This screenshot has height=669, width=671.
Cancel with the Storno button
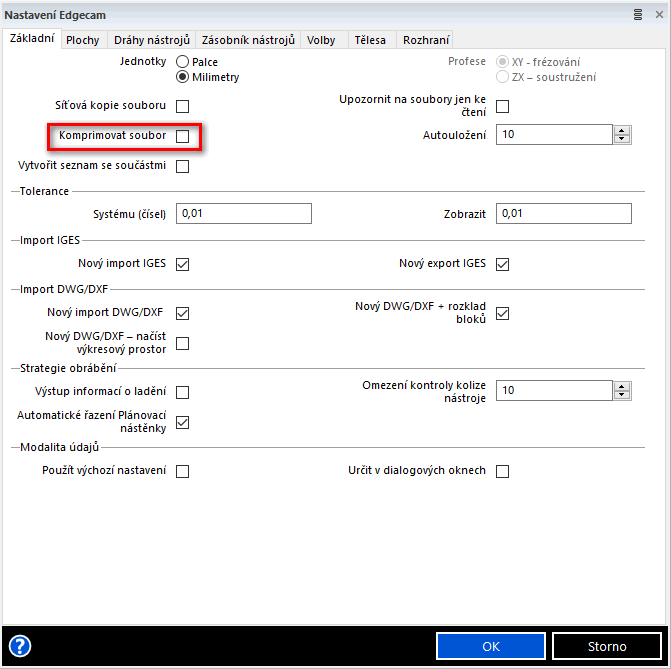(607, 646)
